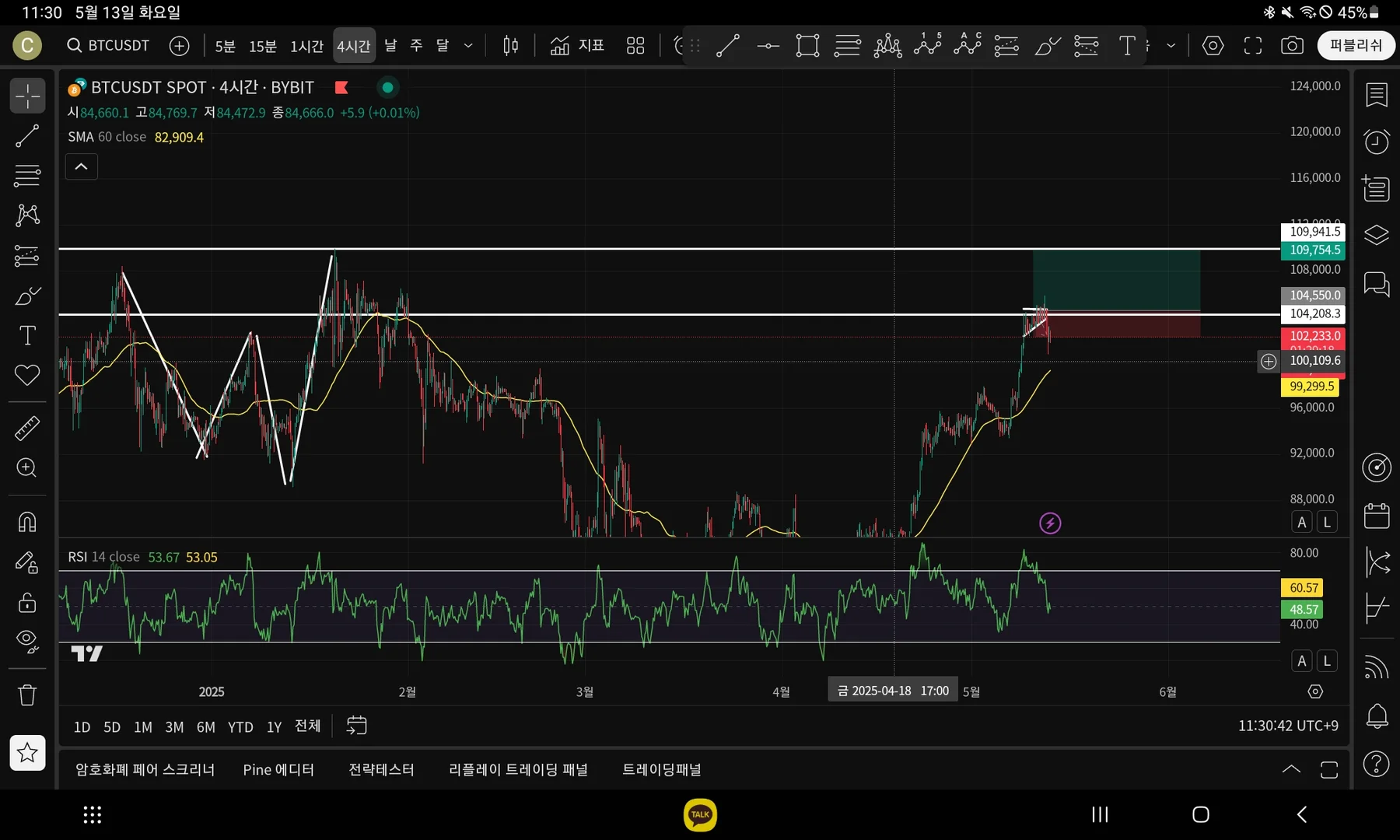
Task: Delete drawings with the trash icon
Action: click(x=27, y=695)
